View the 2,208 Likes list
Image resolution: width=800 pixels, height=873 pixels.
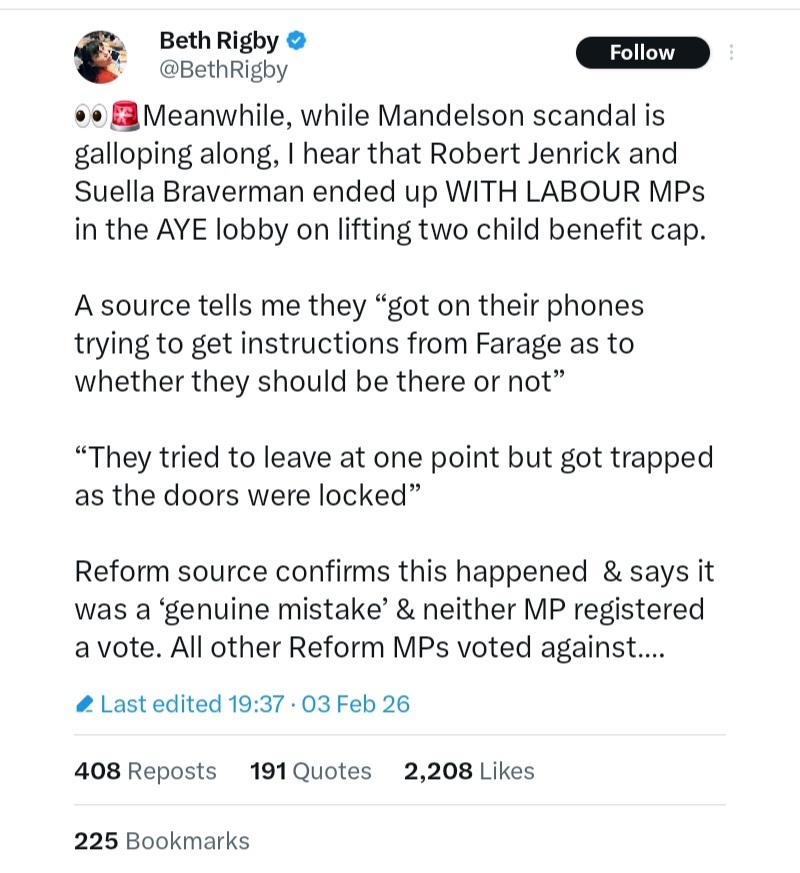469,771
